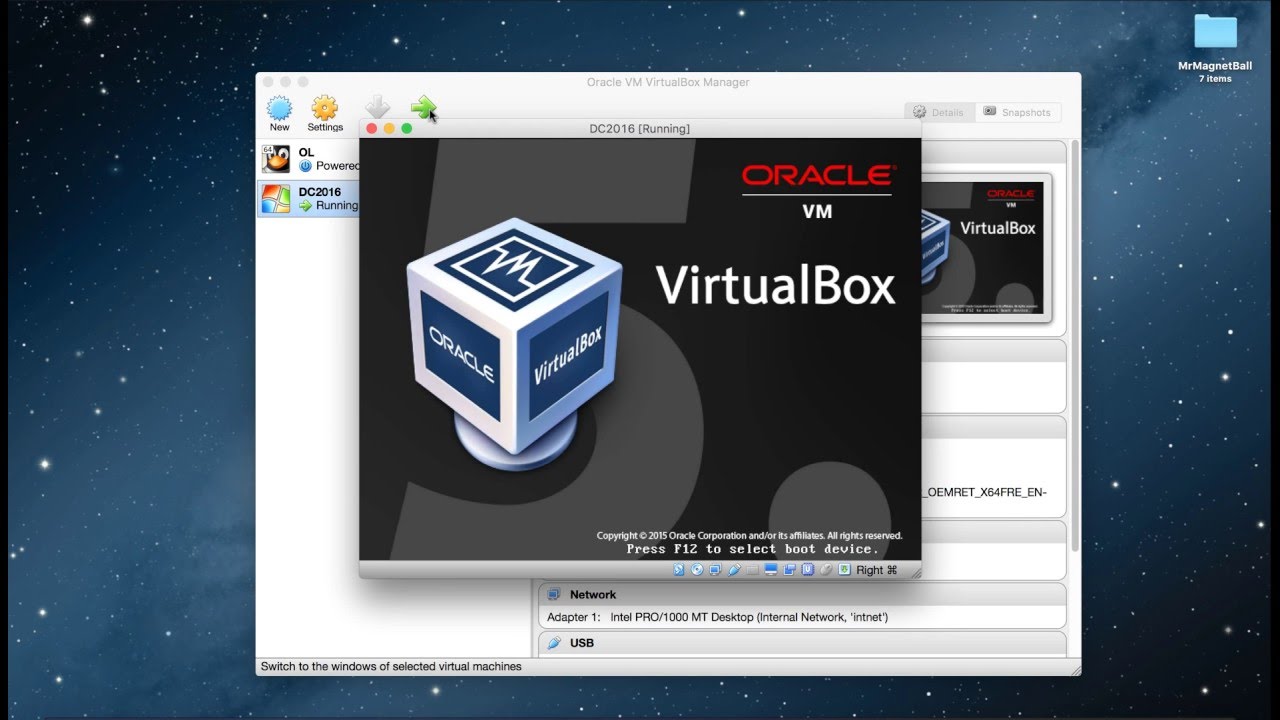Screen dimensions: 1280x720
Task: Click the green-arrow keyboard capture icon in VM status bar
Action: pos(845,570)
